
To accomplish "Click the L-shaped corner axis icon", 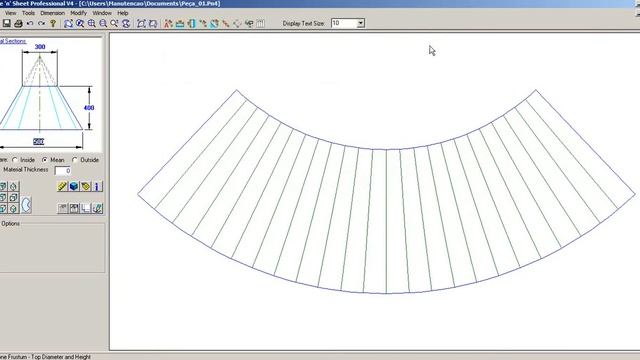I will coord(86,209).
